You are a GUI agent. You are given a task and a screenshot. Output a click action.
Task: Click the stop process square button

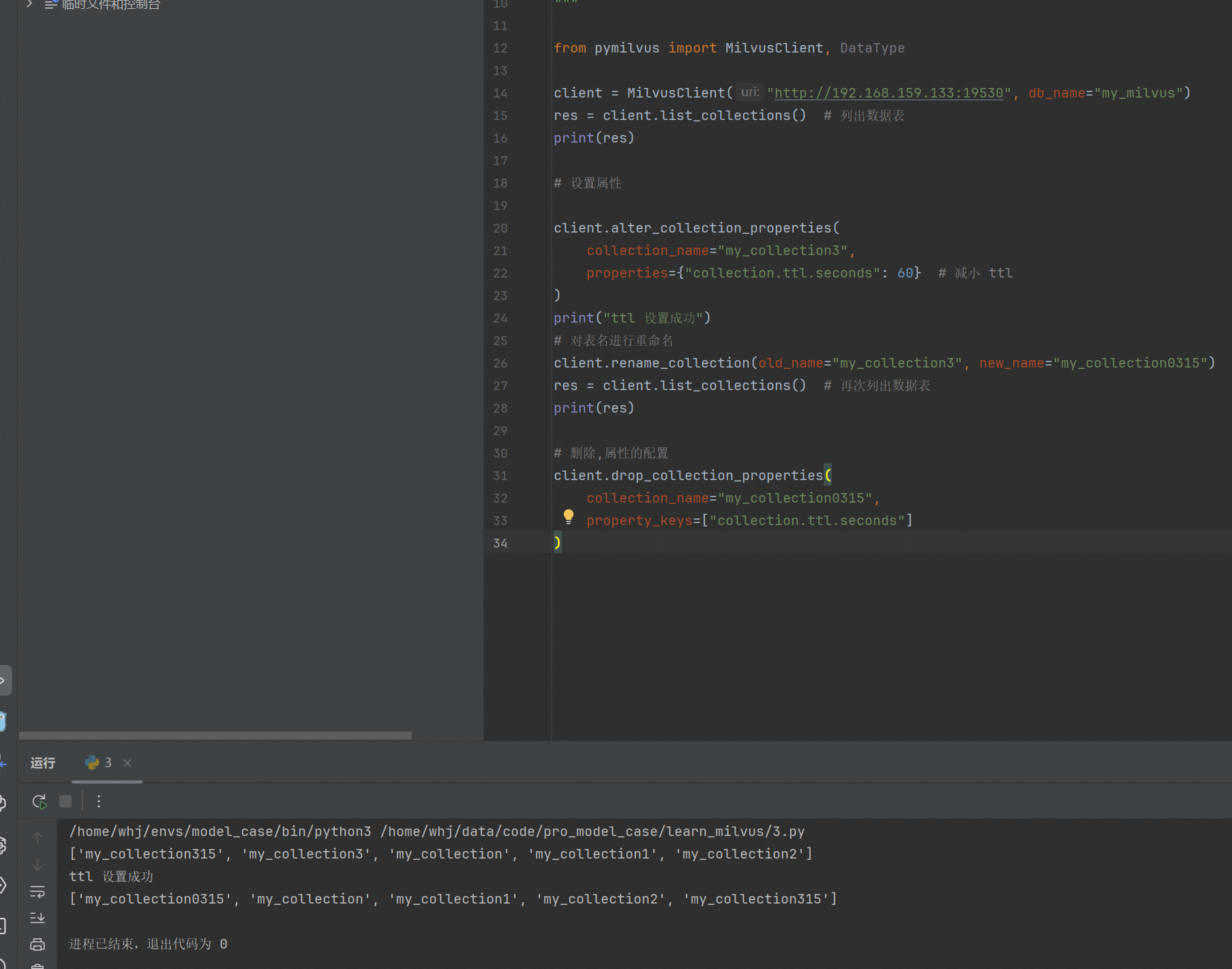(65, 801)
